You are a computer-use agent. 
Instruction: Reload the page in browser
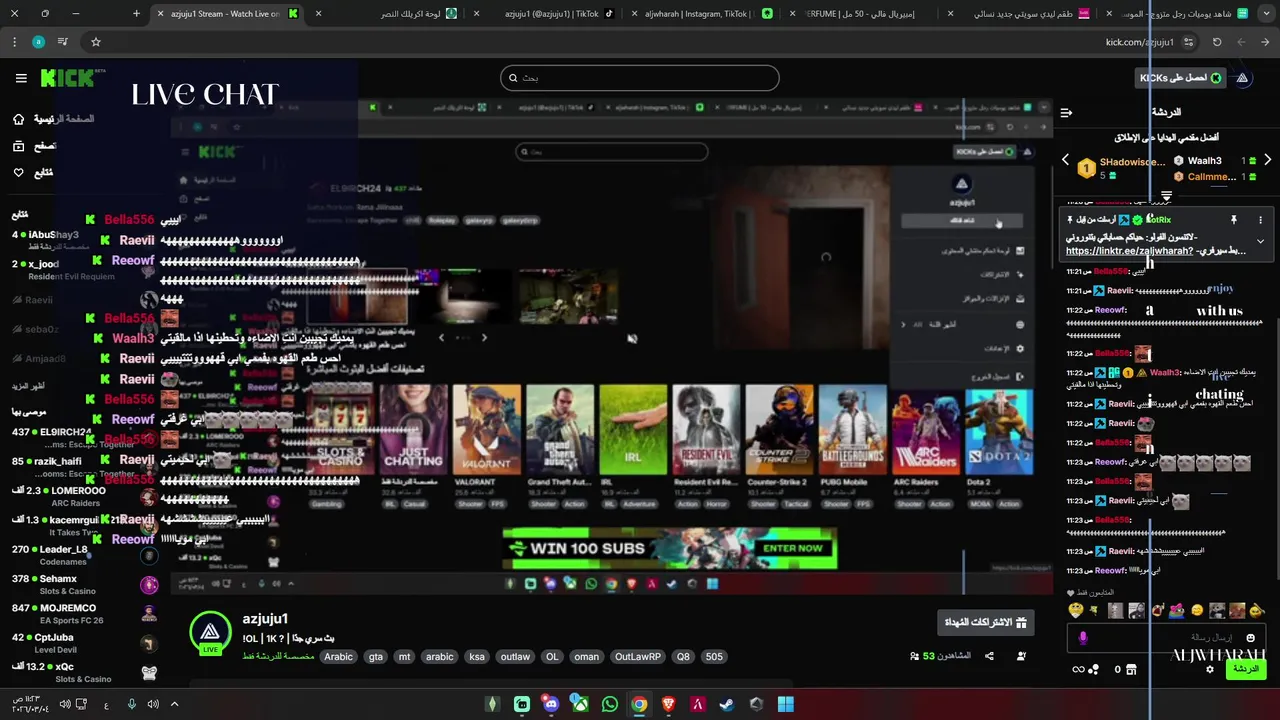[x=1217, y=42]
